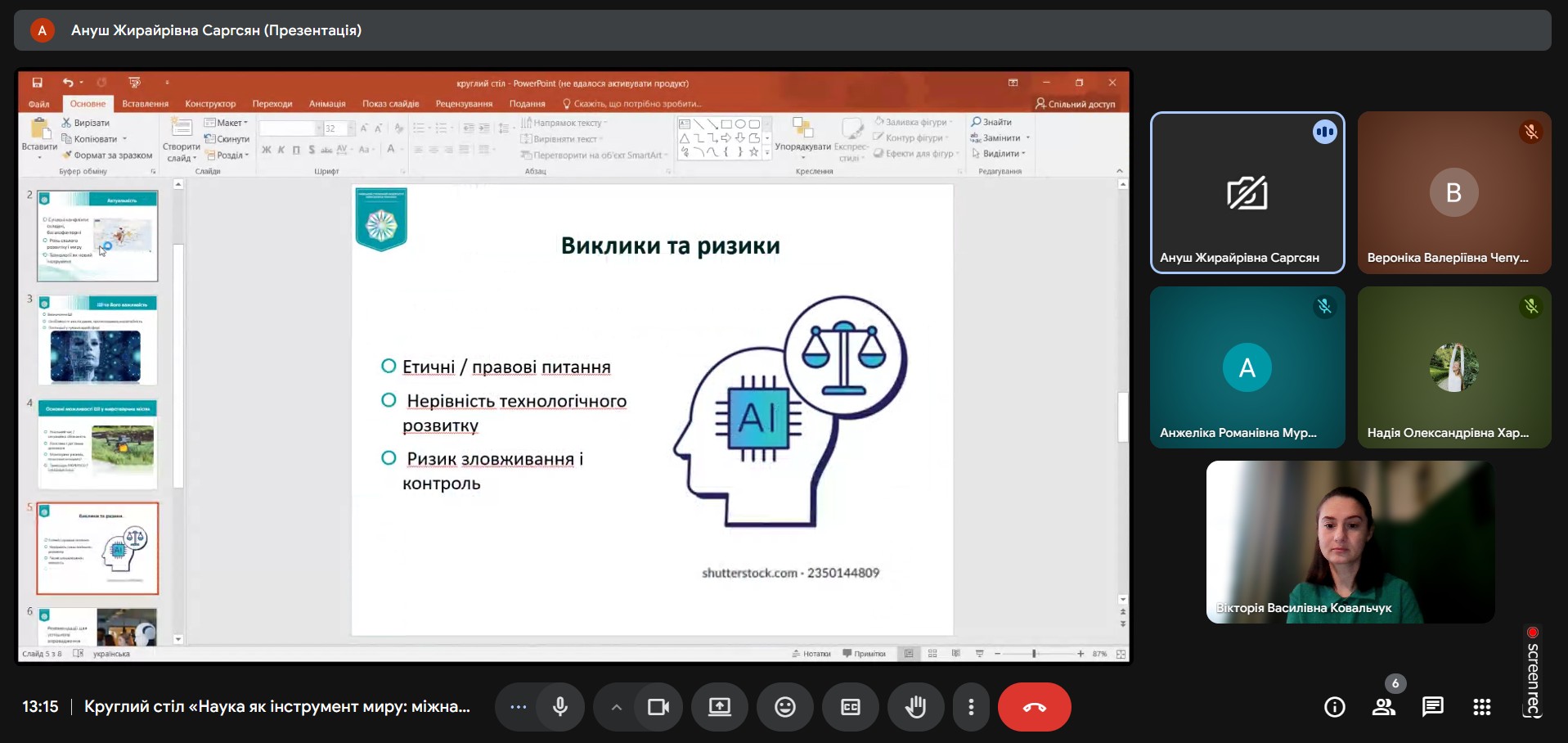Screen dimensions: 1568x743
Task: Open the in-call chat panel
Action: pyautogui.click(x=1432, y=707)
